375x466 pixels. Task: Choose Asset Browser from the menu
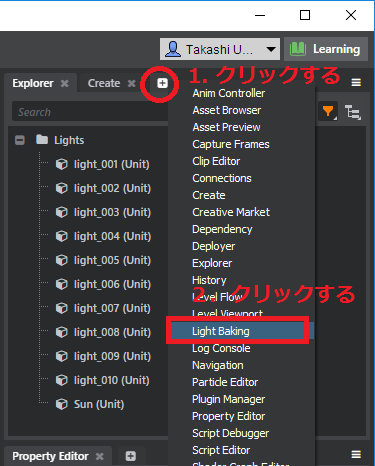227,110
